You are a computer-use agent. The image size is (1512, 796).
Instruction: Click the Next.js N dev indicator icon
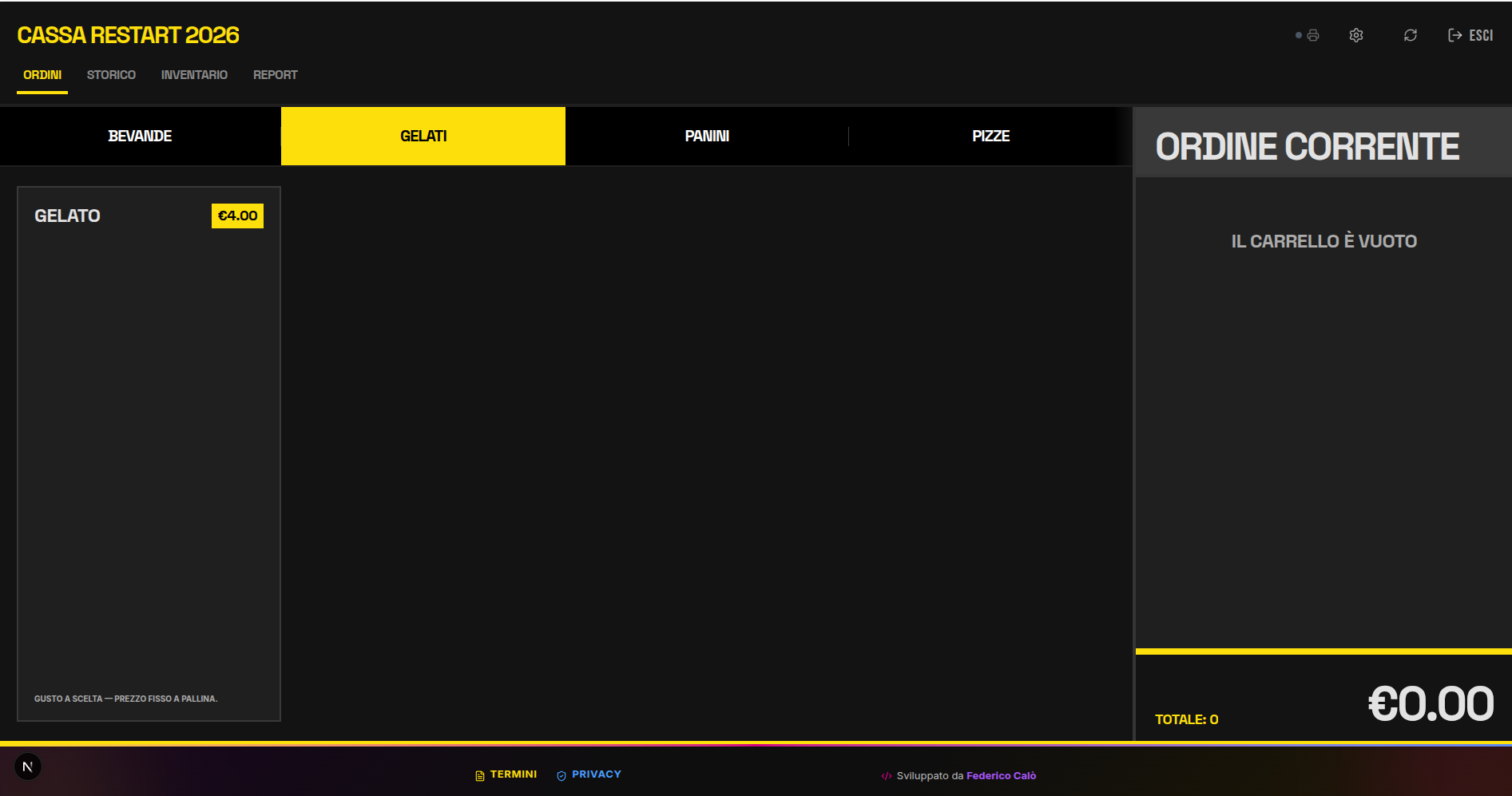click(x=28, y=767)
